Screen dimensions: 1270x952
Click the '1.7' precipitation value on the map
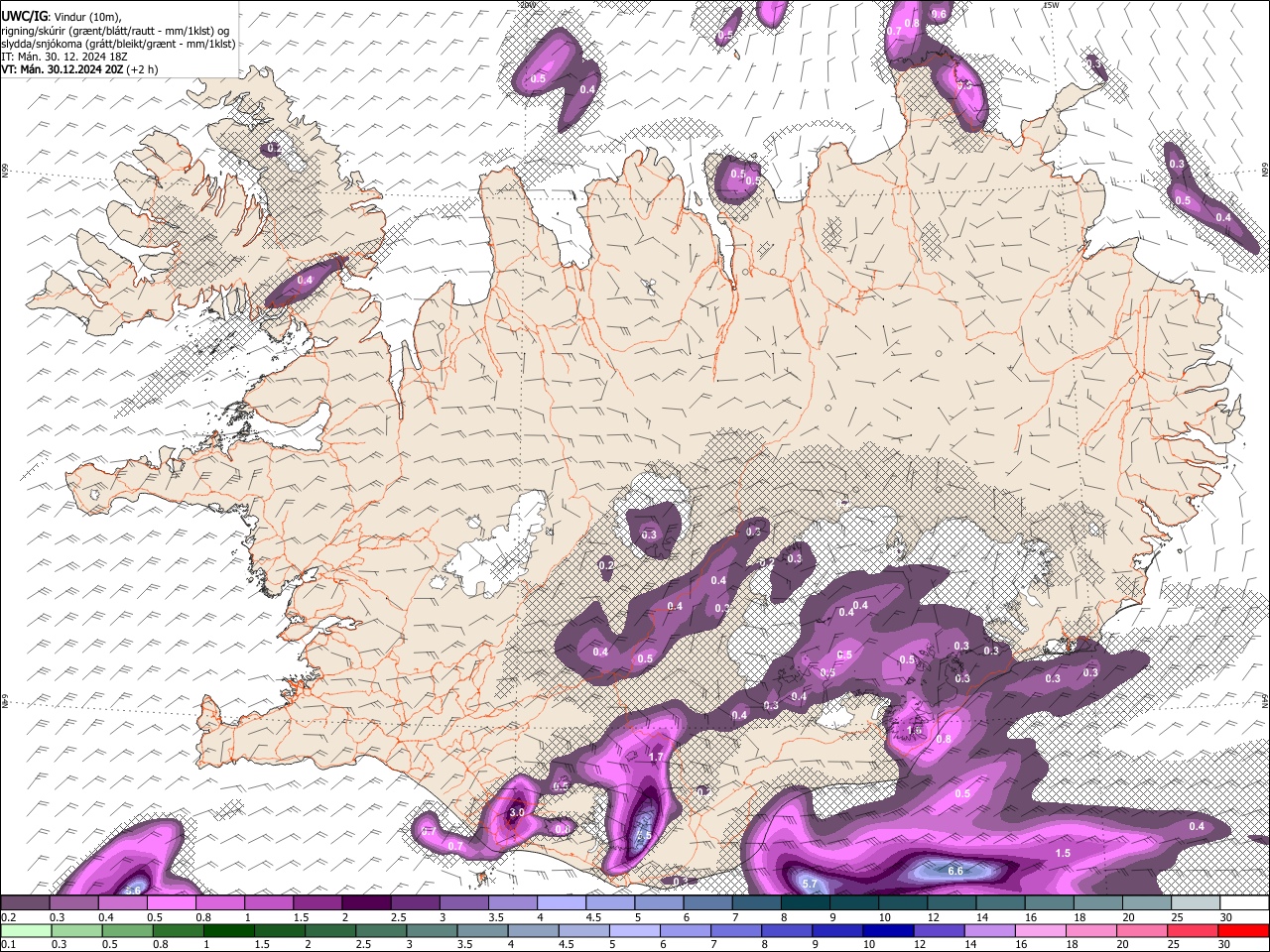[x=656, y=757]
